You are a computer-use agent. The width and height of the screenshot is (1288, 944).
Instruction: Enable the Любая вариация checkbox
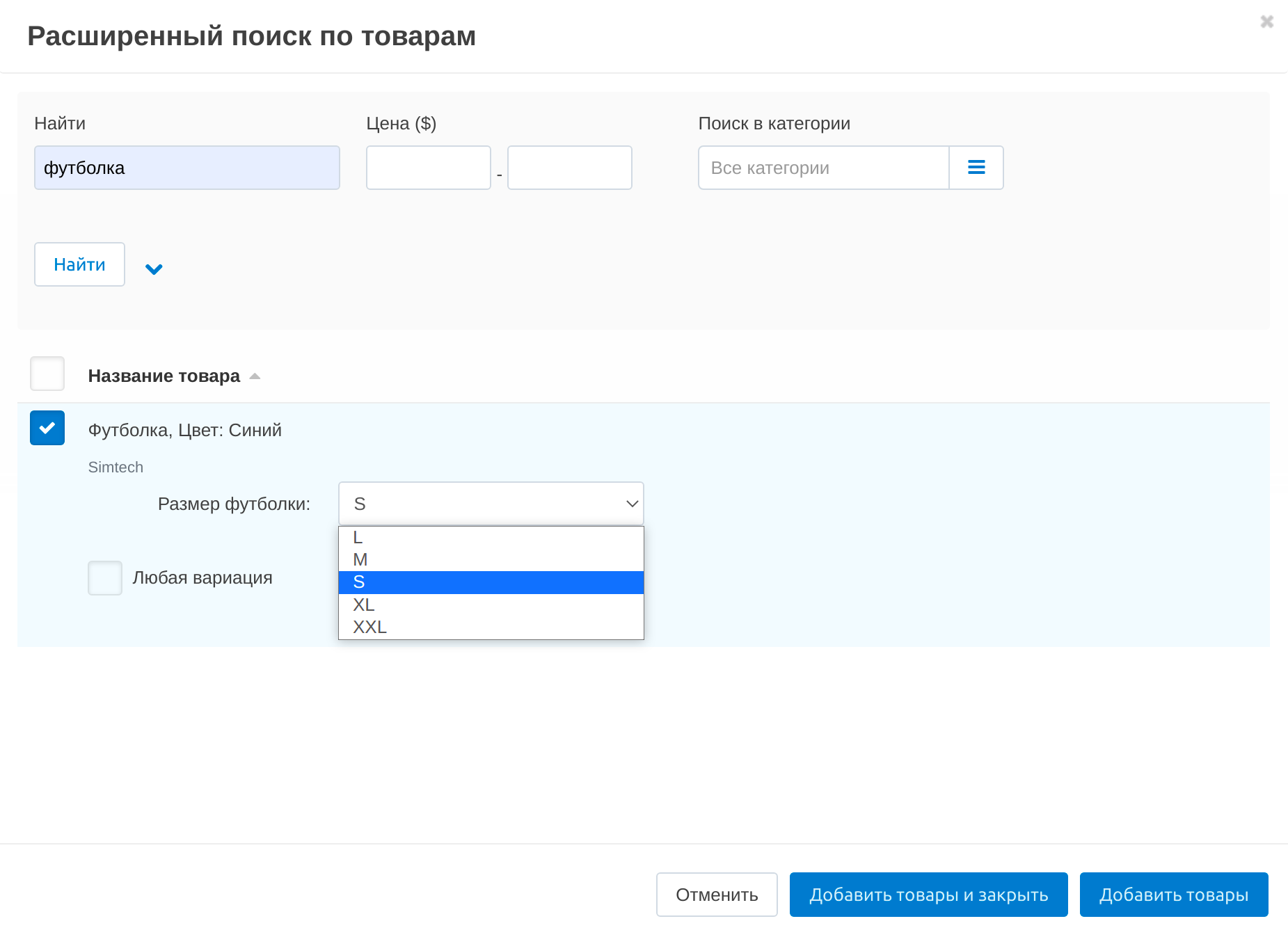(x=105, y=578)
